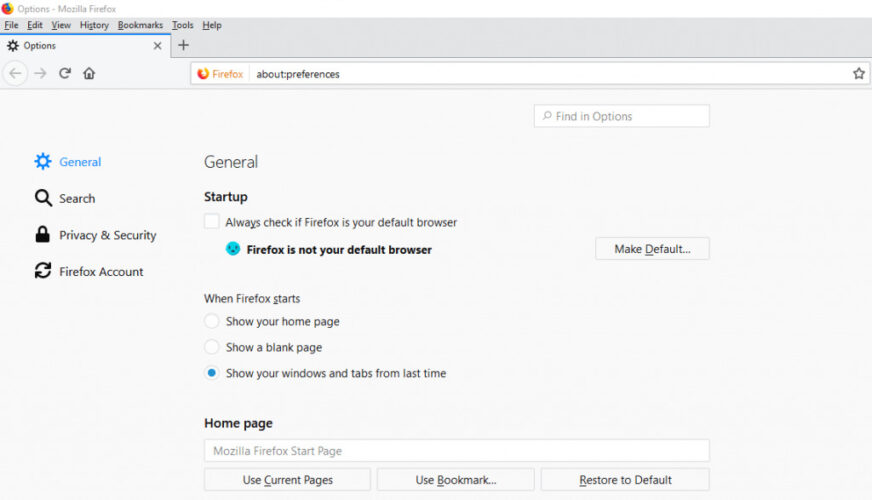Open the Search settings label

pos(77,199)
